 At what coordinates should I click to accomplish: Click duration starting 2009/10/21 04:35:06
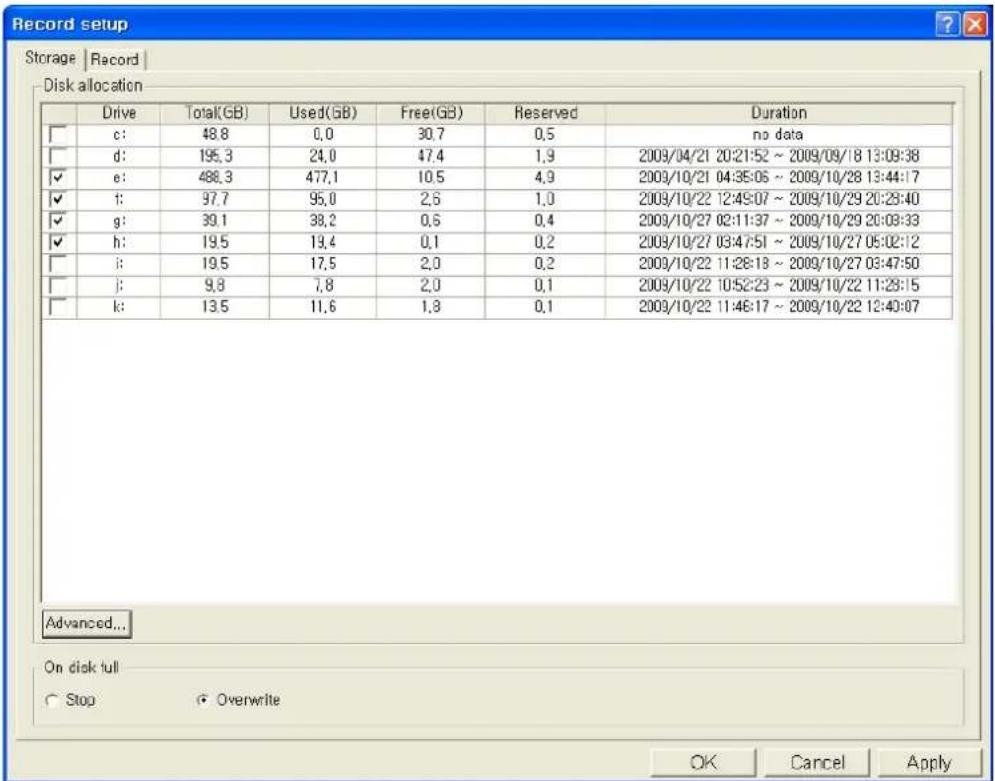point(779,178)
